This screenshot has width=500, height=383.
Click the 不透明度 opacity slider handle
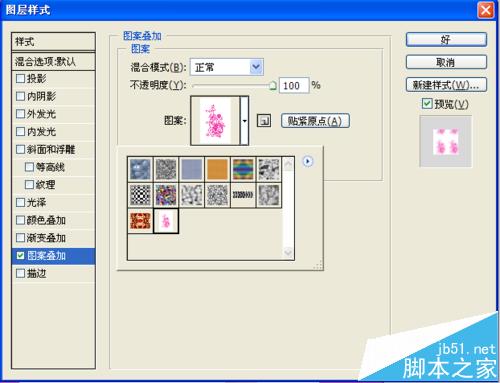pyautogui.click(x=273, y=86)
